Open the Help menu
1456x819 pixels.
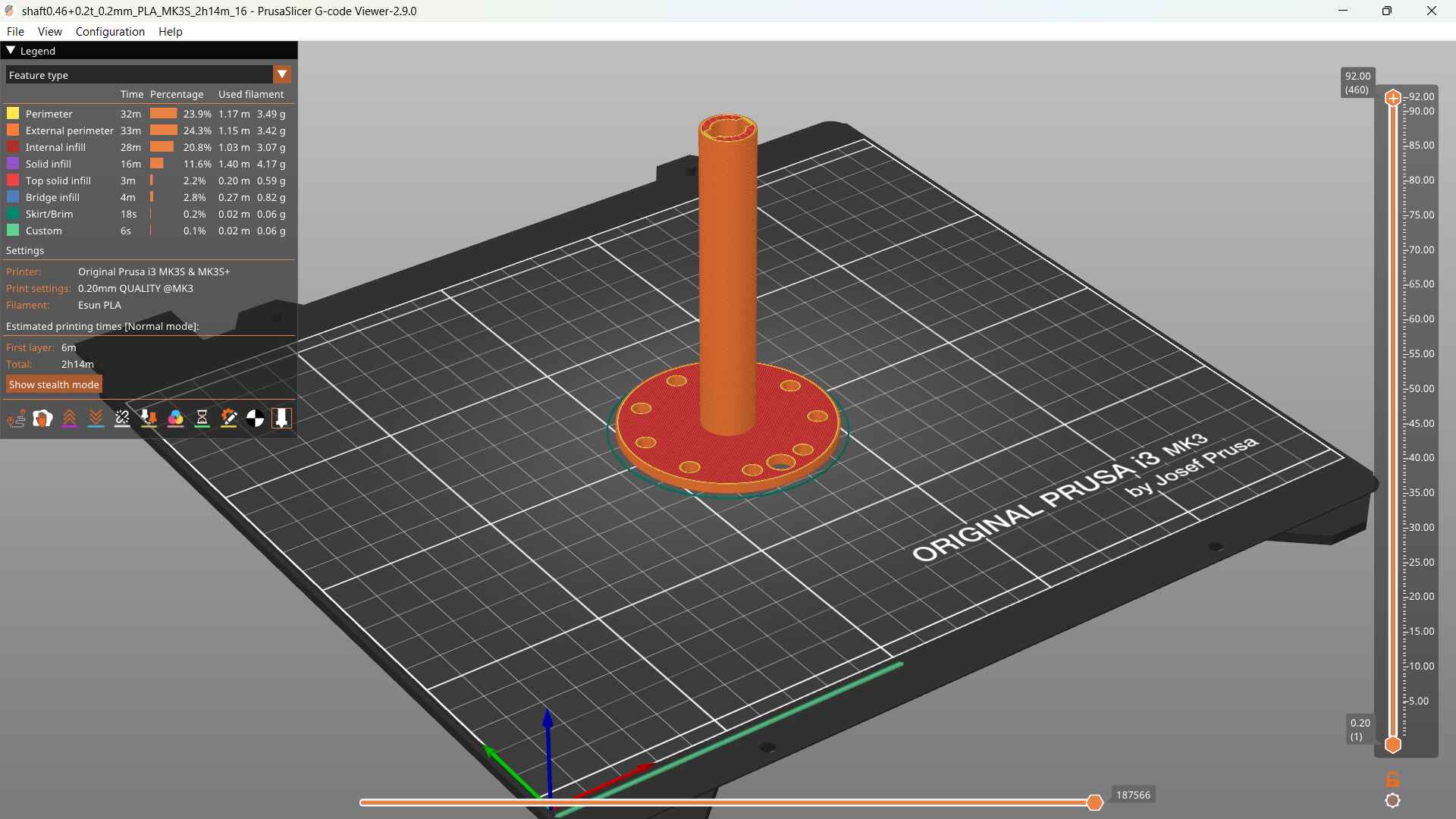(x=171, y=31)
